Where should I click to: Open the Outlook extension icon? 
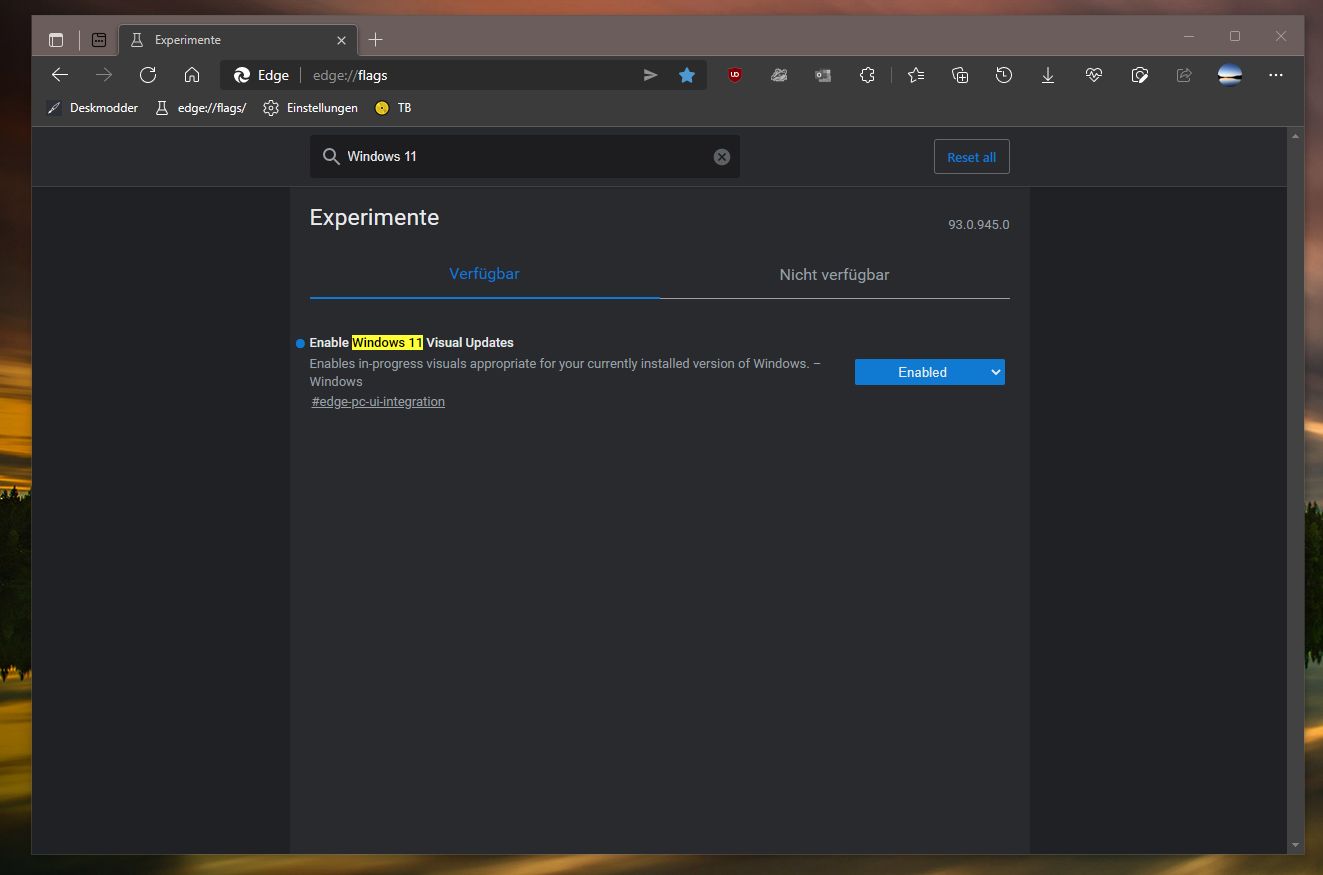[x=823, y=75]
